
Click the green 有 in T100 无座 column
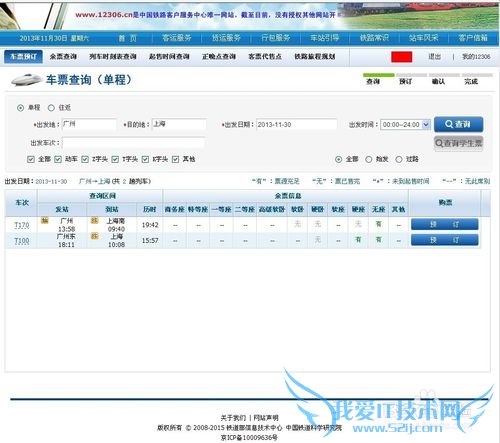[x=378, y=240]
